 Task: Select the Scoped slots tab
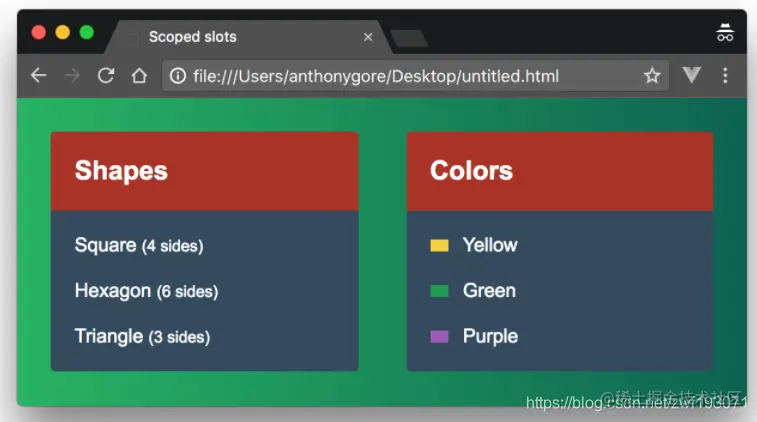pyautogui.click(x=249, y=37)
